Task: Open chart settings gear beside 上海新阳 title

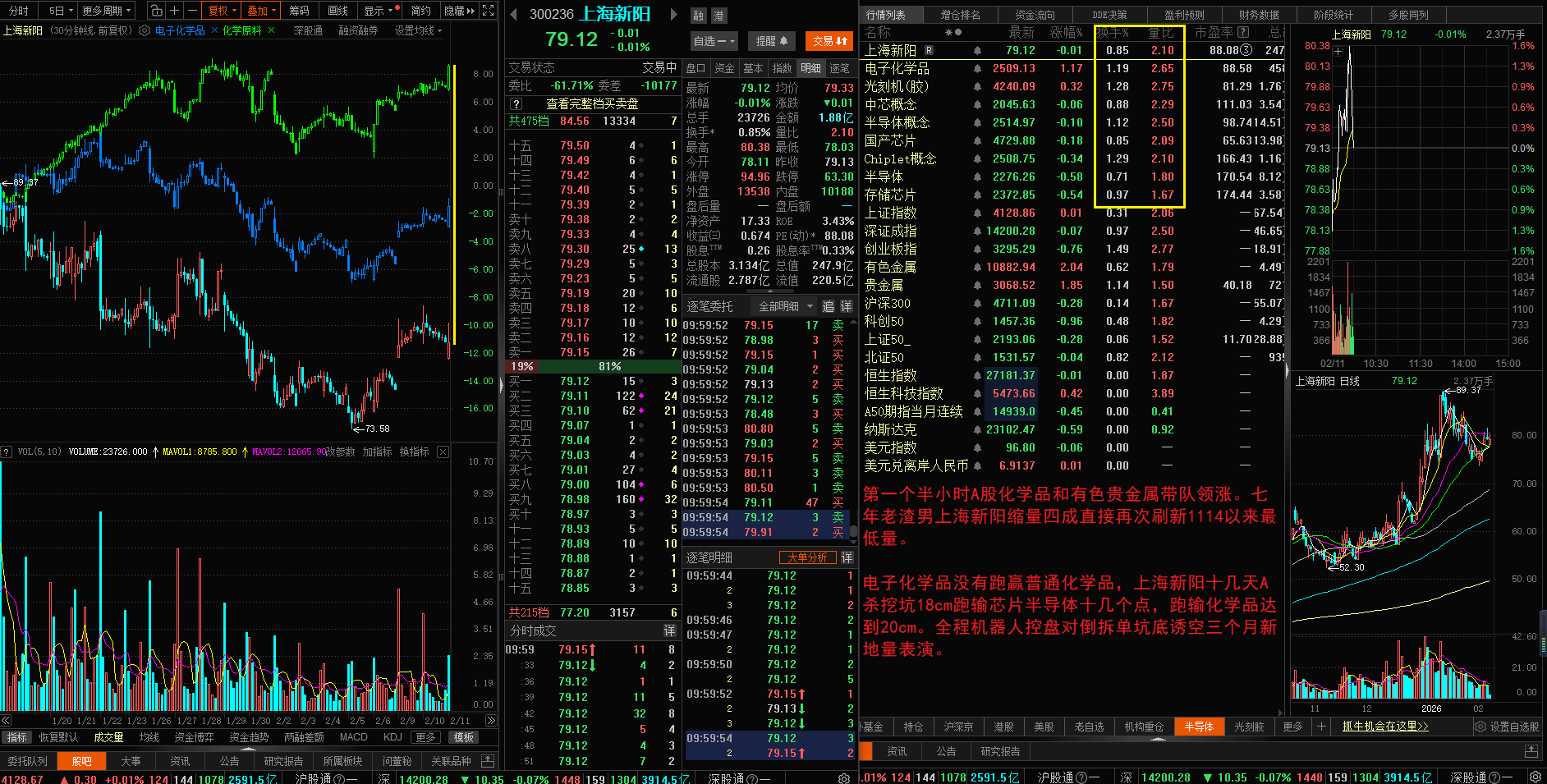Action: tap(145, 30)
